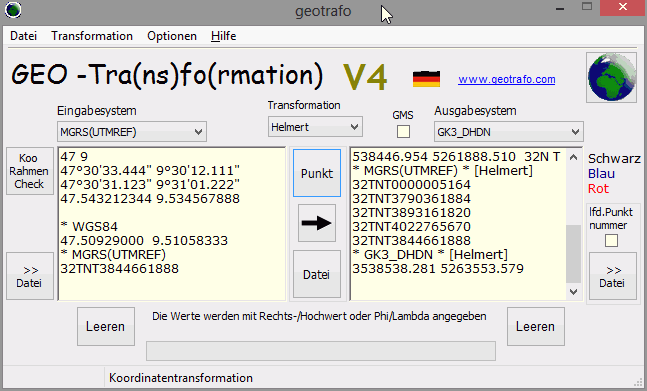Click input line '* WGS84'
The image size is (647, 391).
(x=89, y=226)
